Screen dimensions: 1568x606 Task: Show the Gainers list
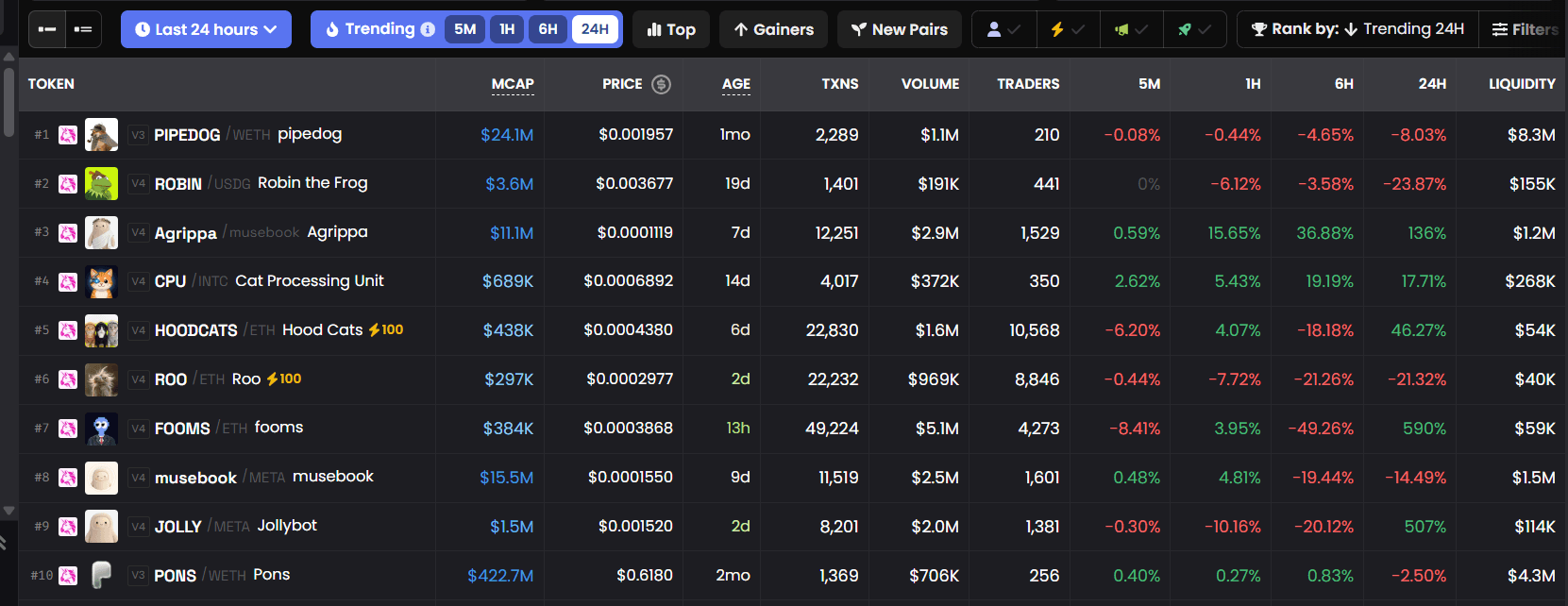click(773, 29)
